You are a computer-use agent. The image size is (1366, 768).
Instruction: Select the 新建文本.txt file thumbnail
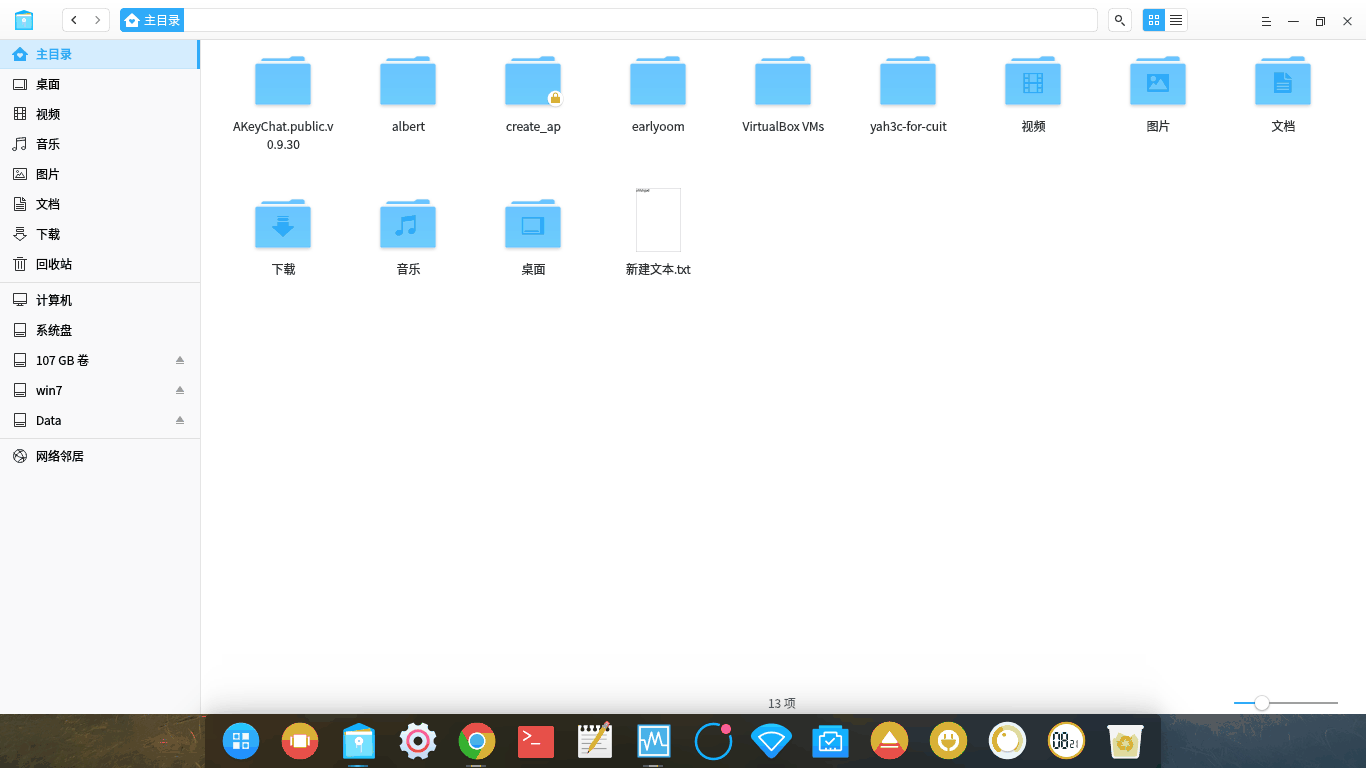coord(658,220)
